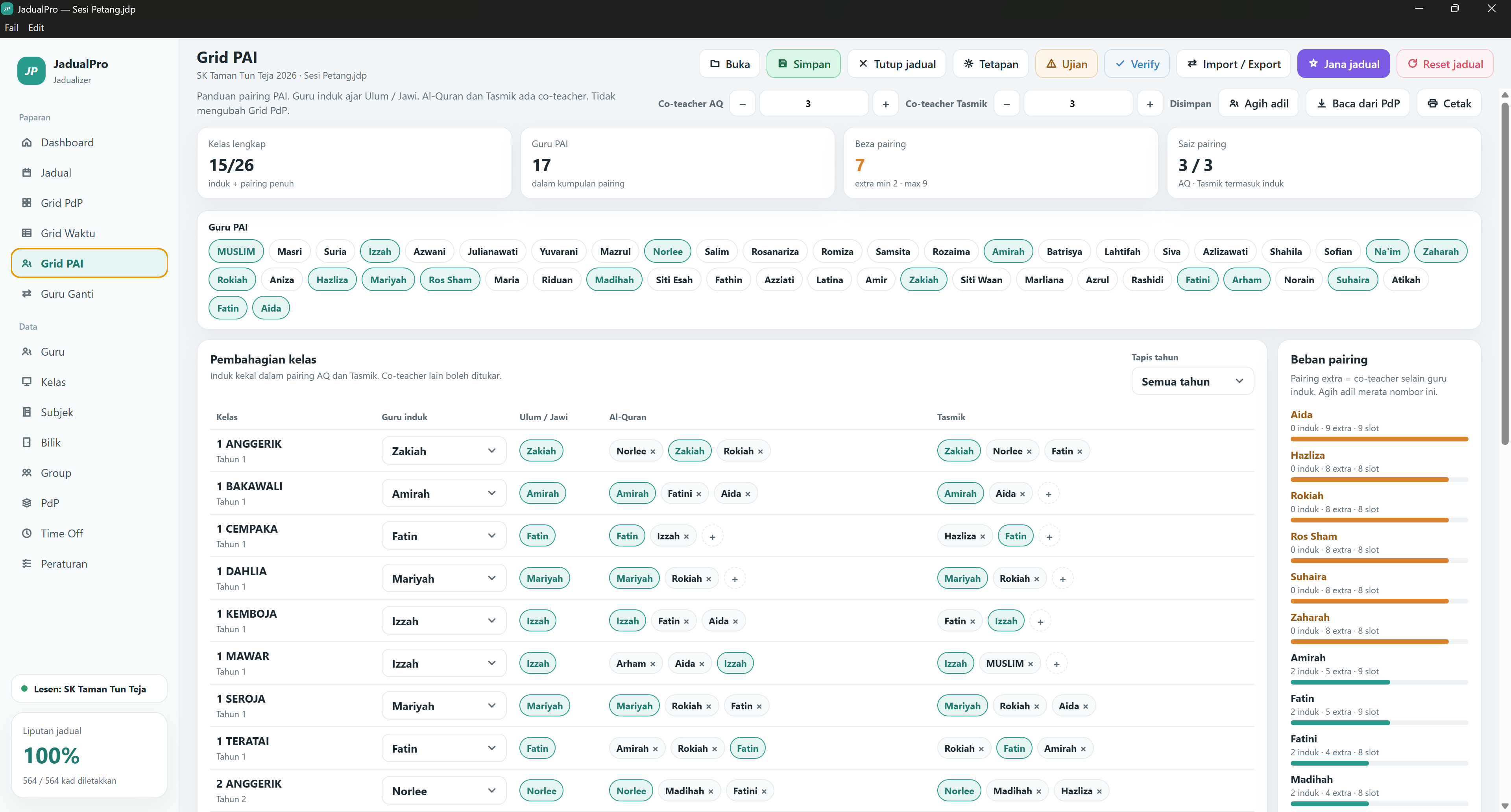Run the Ujian warning check

(x=1066, y=64)
